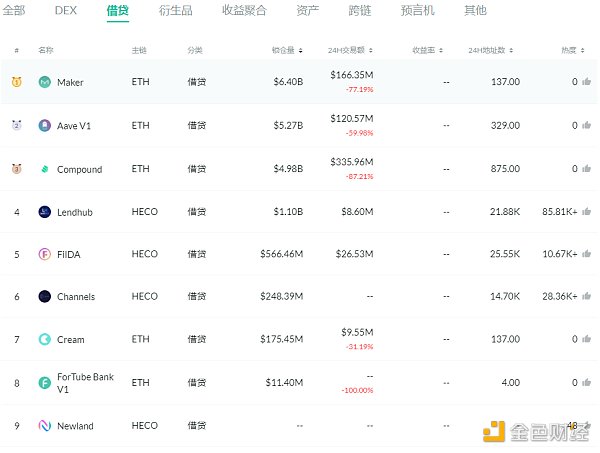Click the Maker protocol logo icon
This screenshot has height=453, width=600.
click(45, 82)
